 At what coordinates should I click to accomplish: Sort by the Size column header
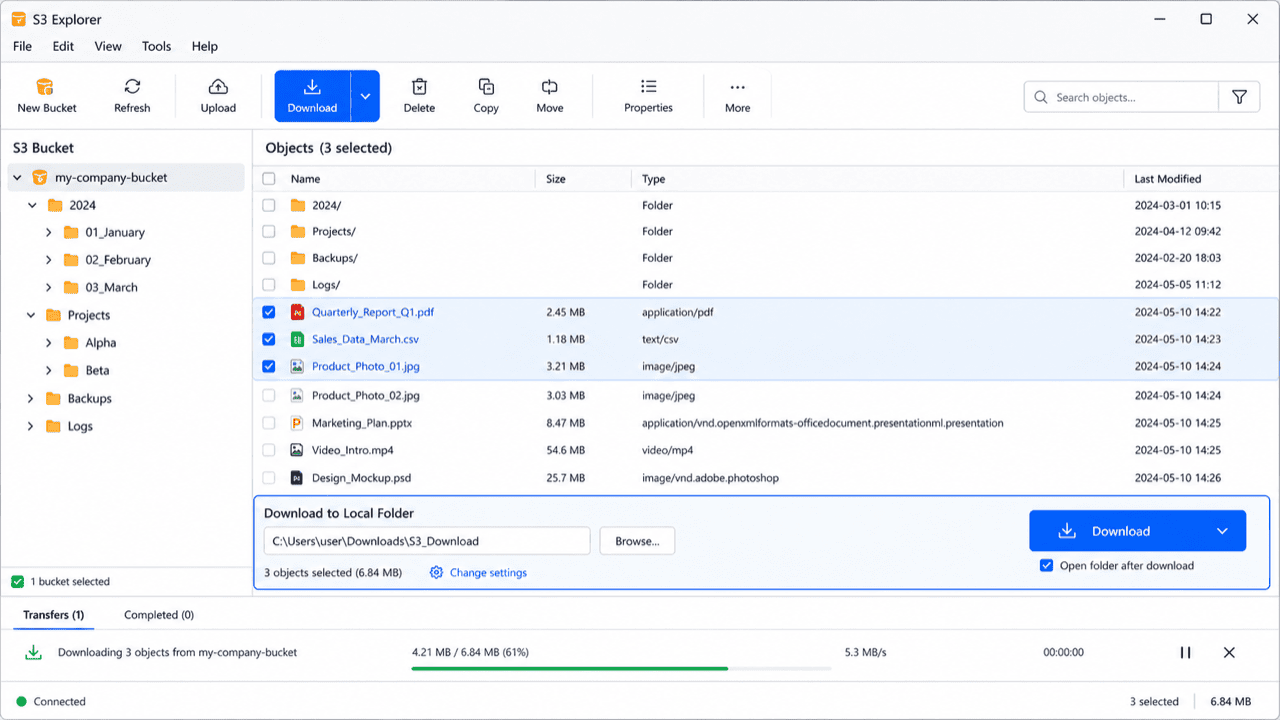pyautogui.click(x=556, y=179)
